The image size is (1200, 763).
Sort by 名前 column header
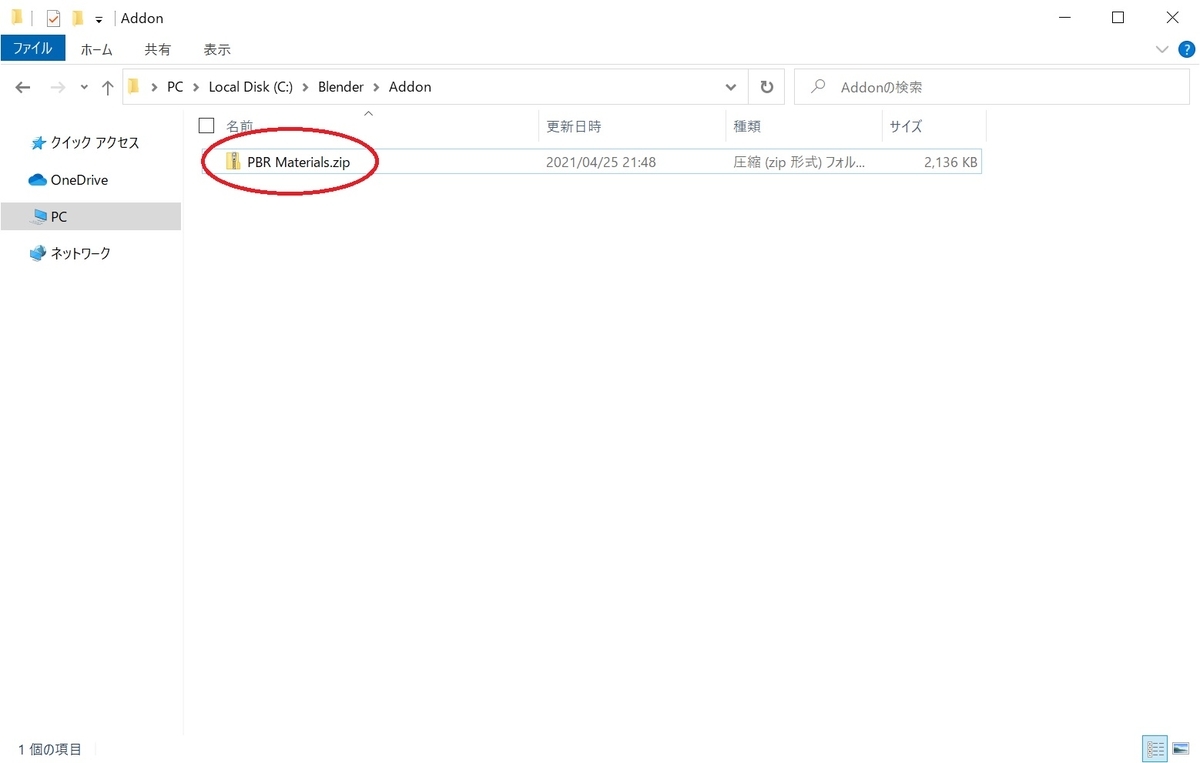pos(239,127)
